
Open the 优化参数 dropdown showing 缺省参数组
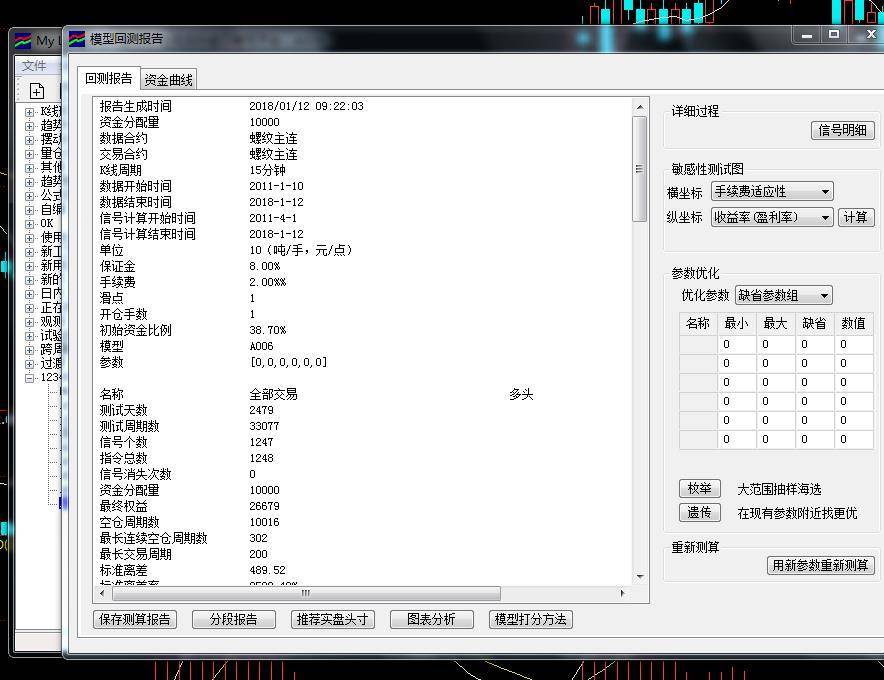(x=784, y=295)
